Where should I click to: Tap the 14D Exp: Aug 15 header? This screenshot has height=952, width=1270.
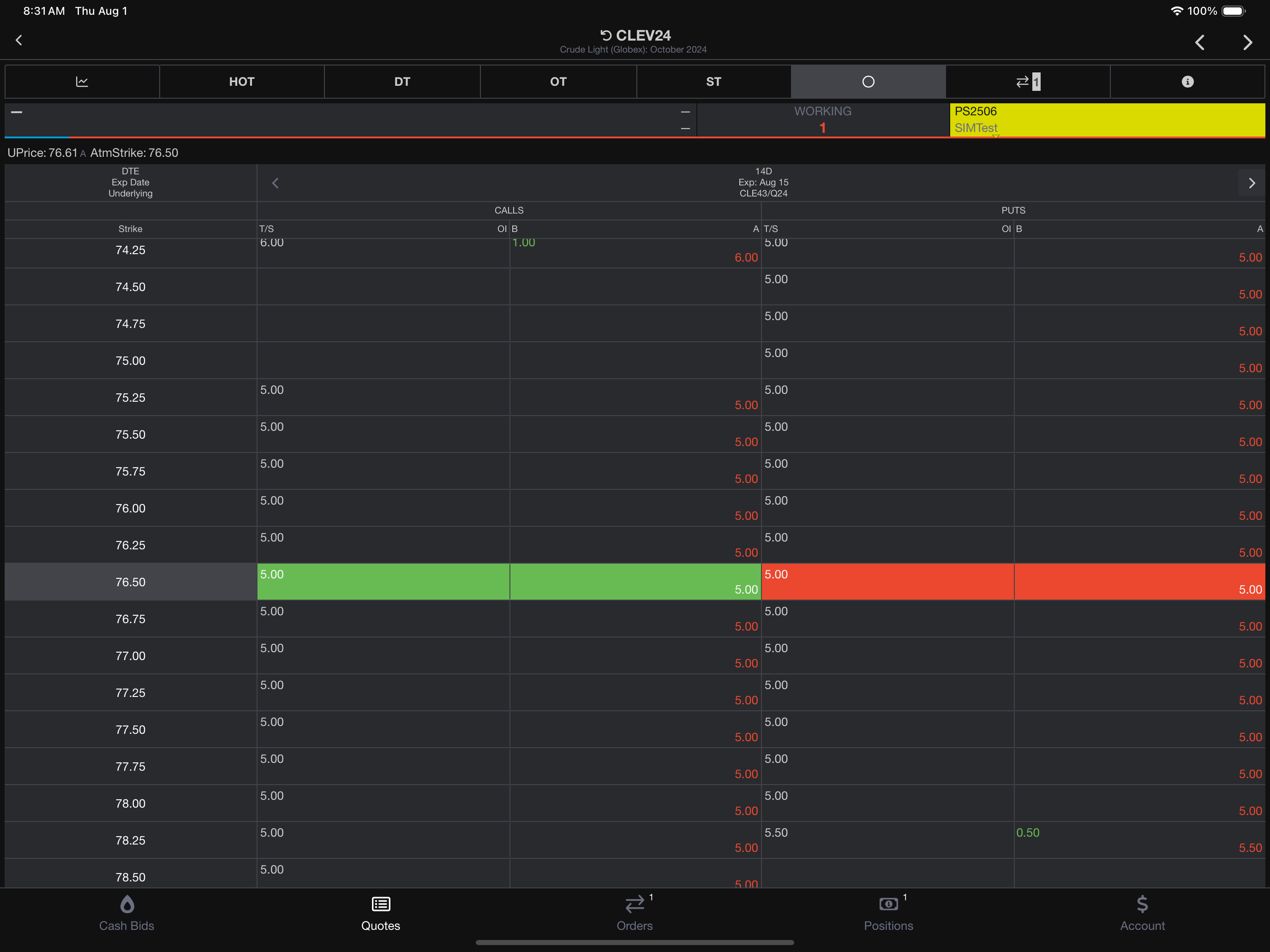pos(763,183)
